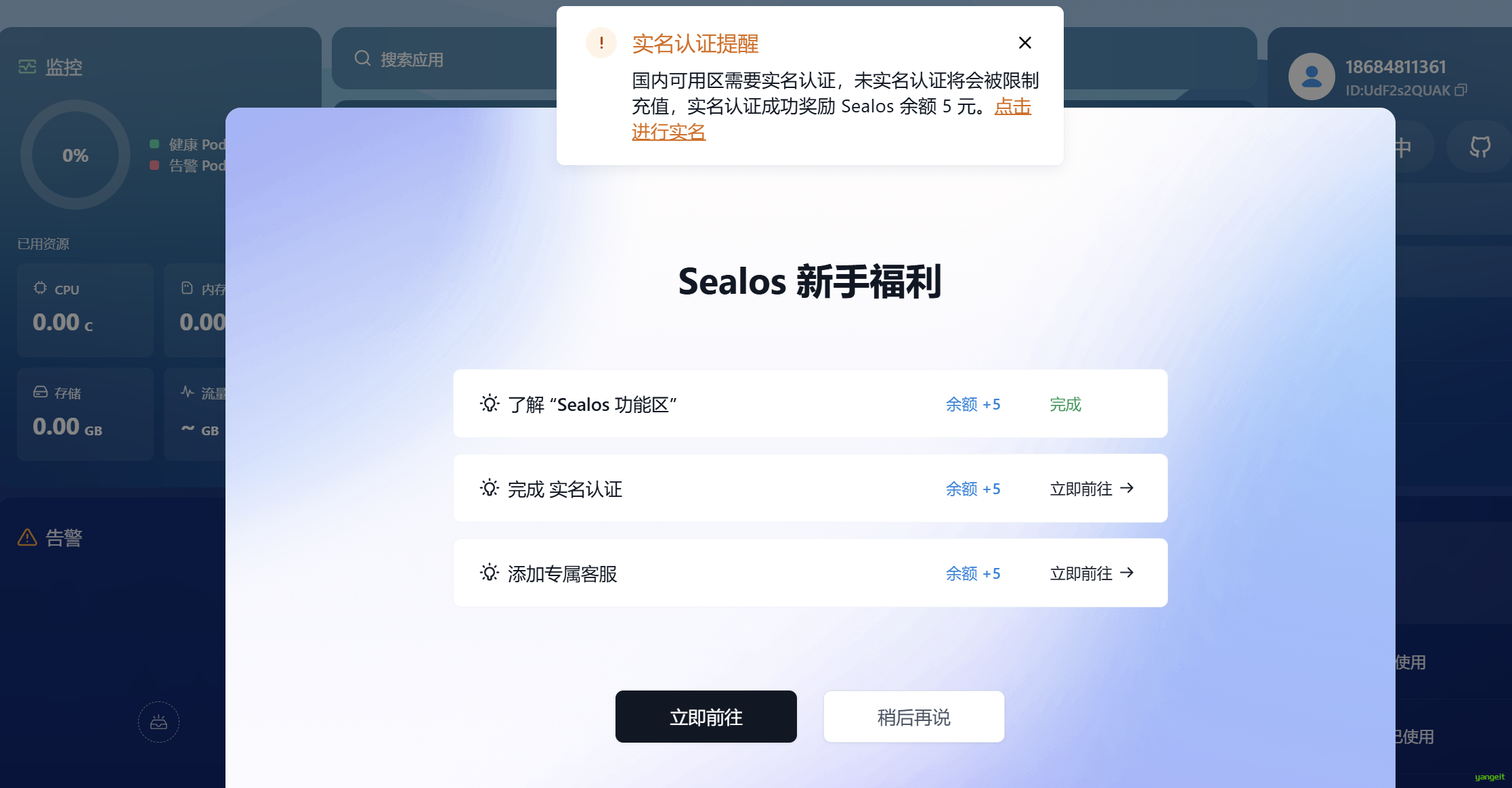Open the GitHub icon link
The height and width of the screenshot is (788, 1512).
(x=1479, y=146)
